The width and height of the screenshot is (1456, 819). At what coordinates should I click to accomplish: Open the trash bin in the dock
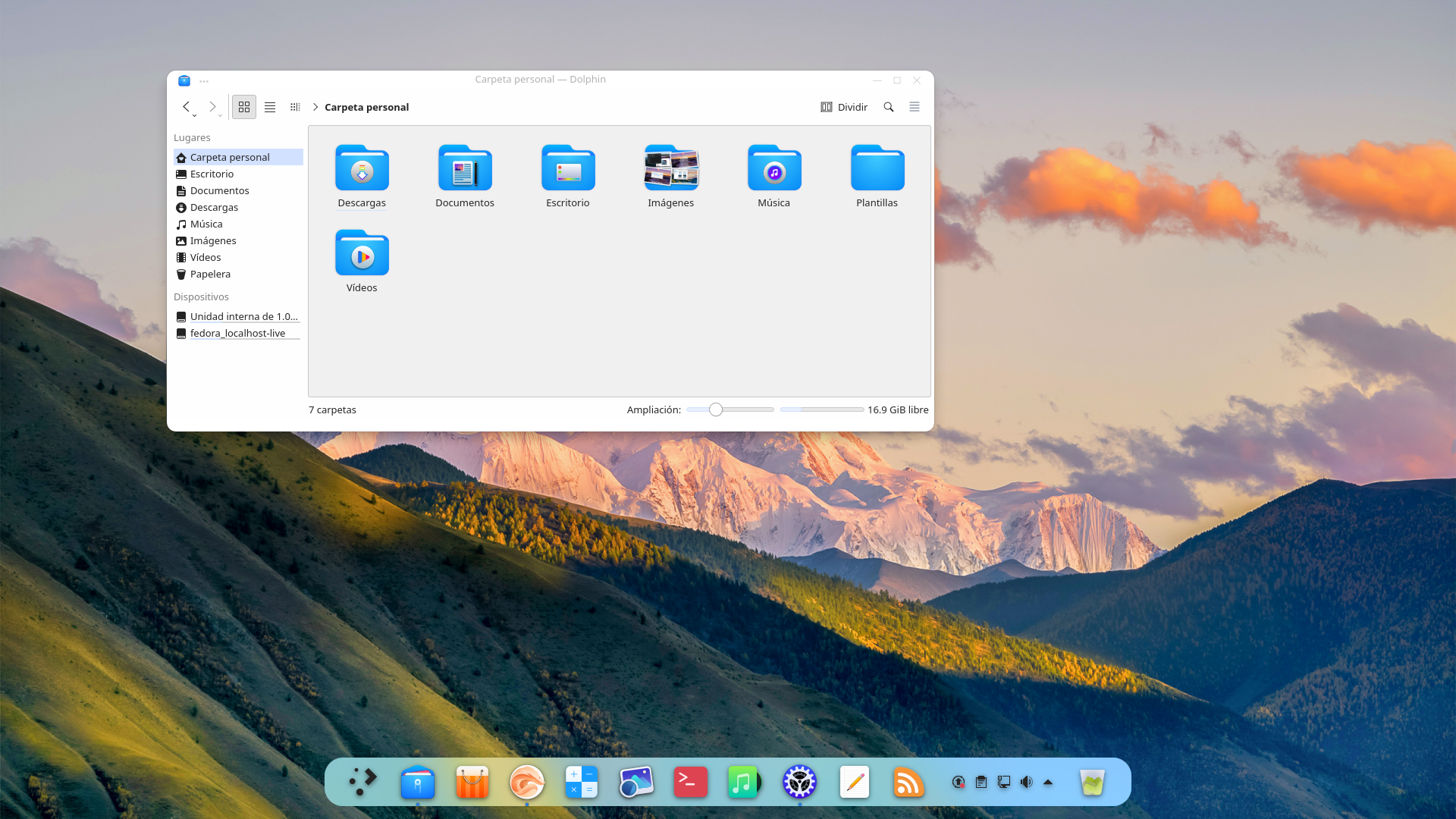[1093, 782]
